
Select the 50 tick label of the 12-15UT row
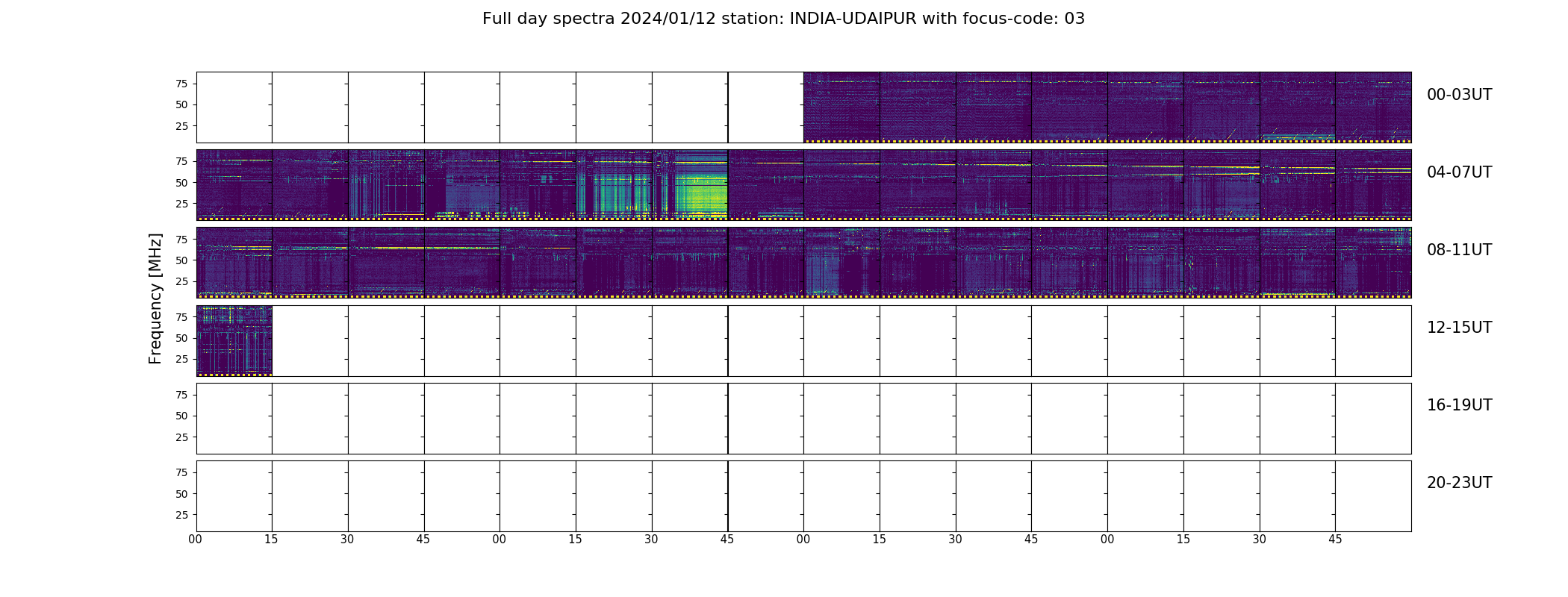point(181,338)
